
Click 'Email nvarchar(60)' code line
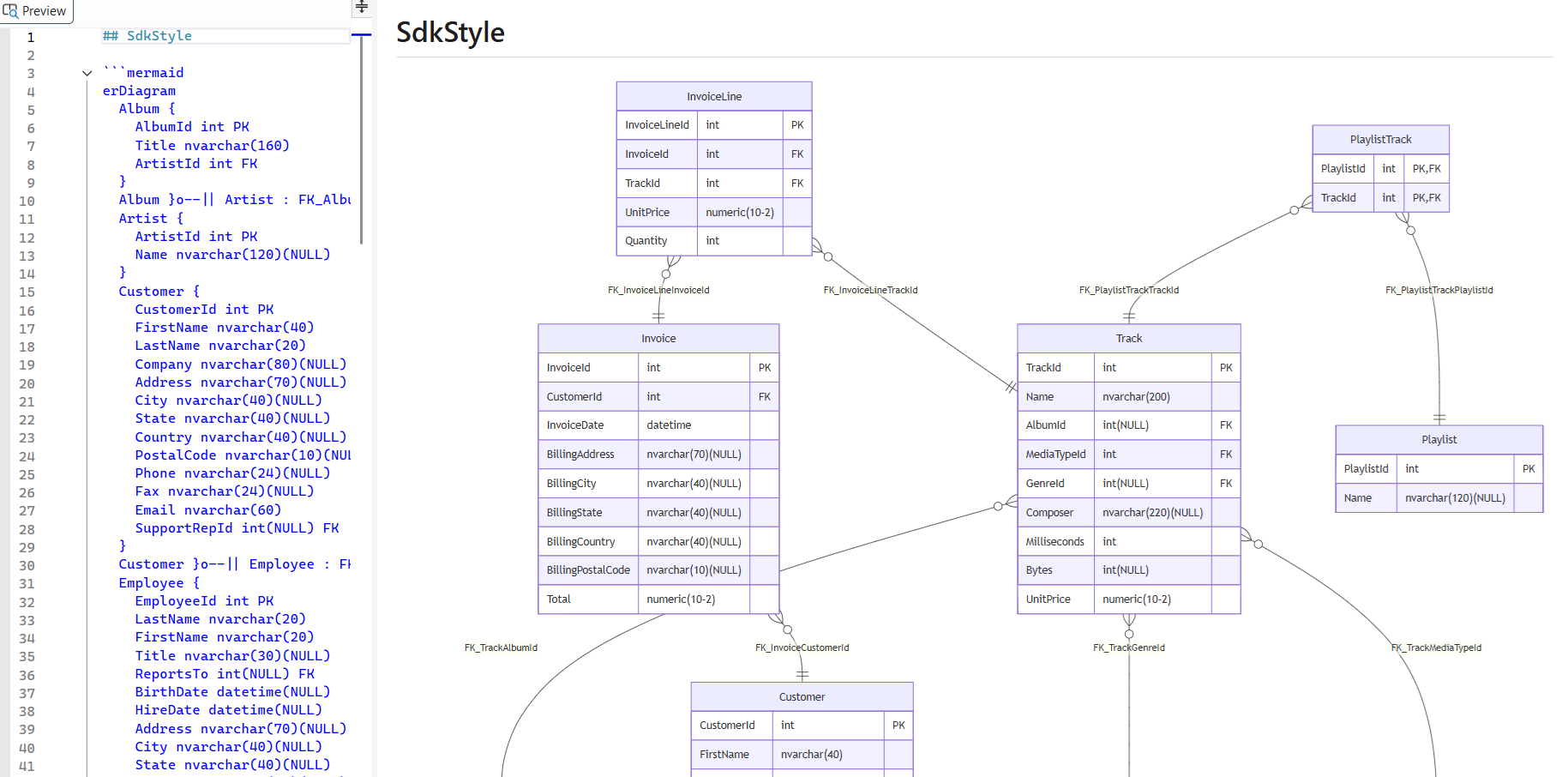(x=208, y=510)
